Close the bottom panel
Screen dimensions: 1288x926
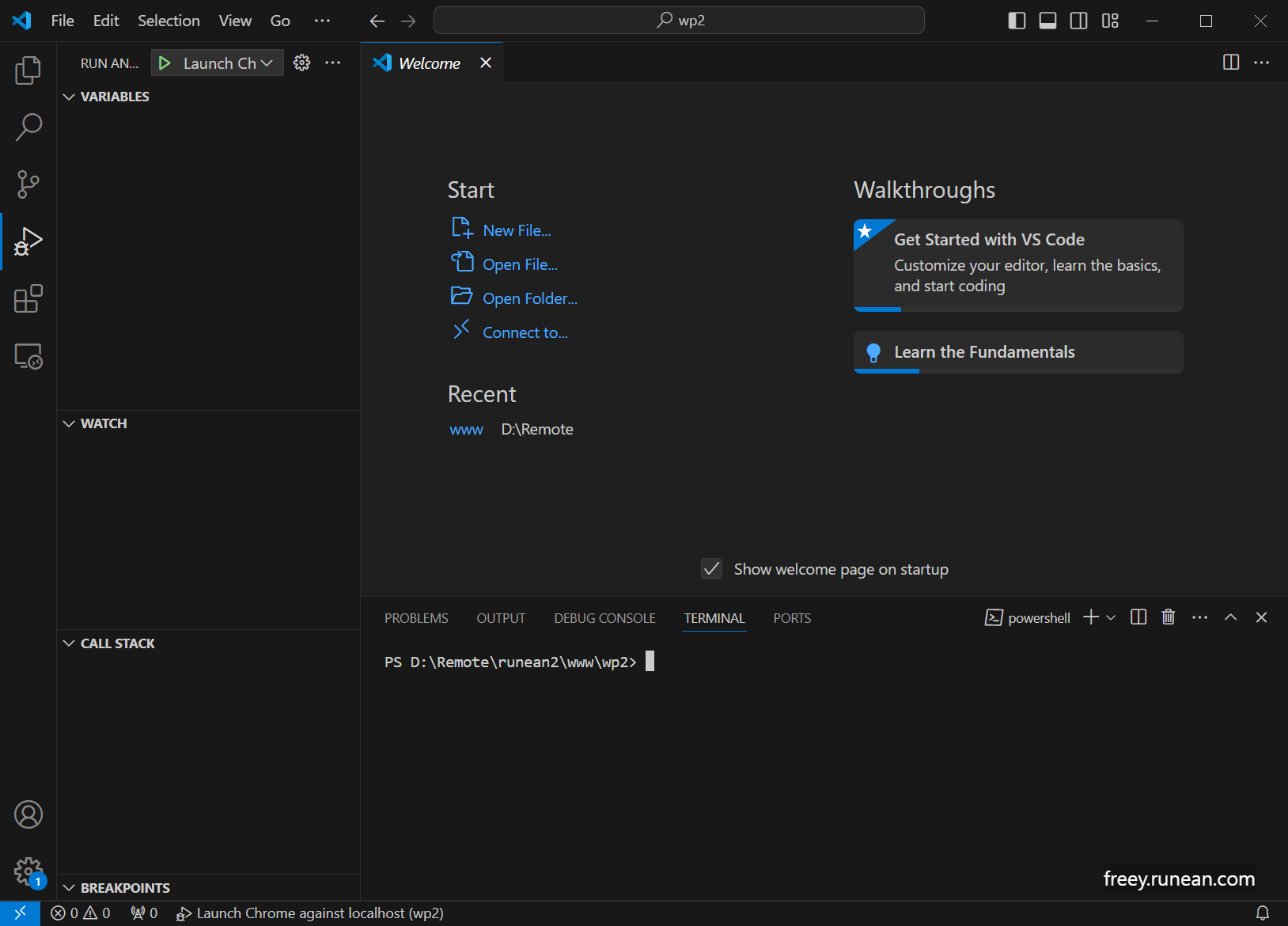pos(1261,617)
